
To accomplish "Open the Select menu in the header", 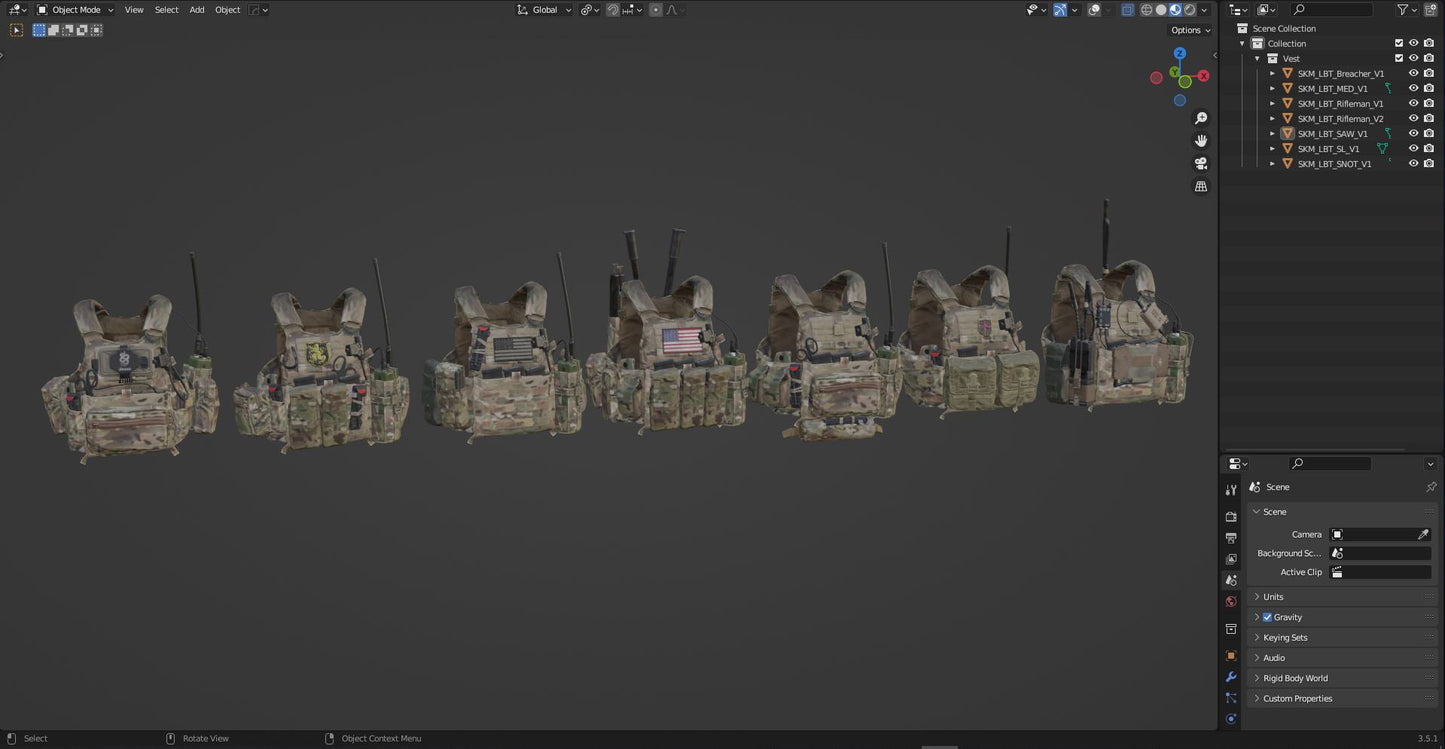I will (166, 9).
